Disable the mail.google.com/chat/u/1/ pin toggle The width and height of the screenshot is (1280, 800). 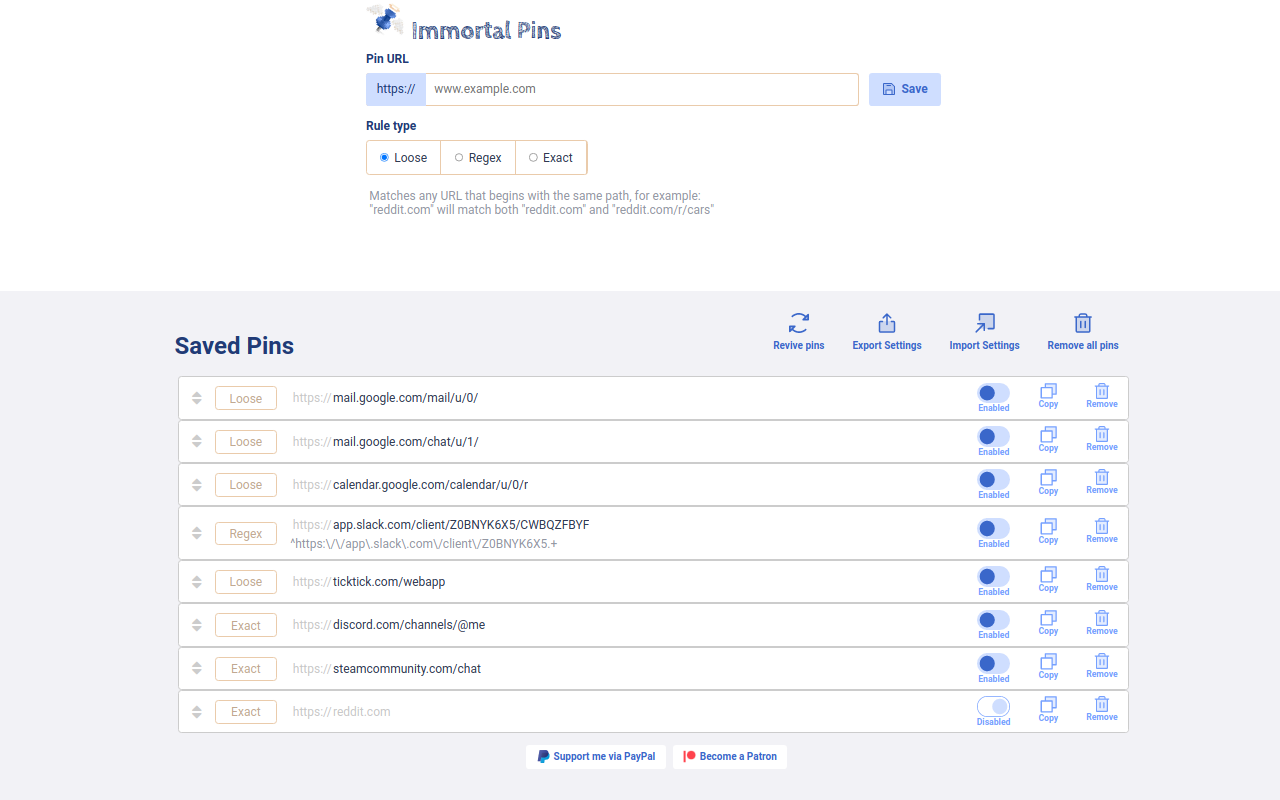[993, 437]
